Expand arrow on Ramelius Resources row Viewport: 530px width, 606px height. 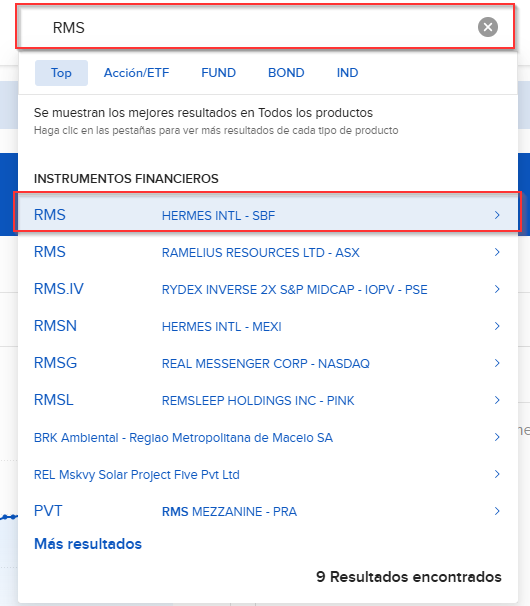point(497,252)
